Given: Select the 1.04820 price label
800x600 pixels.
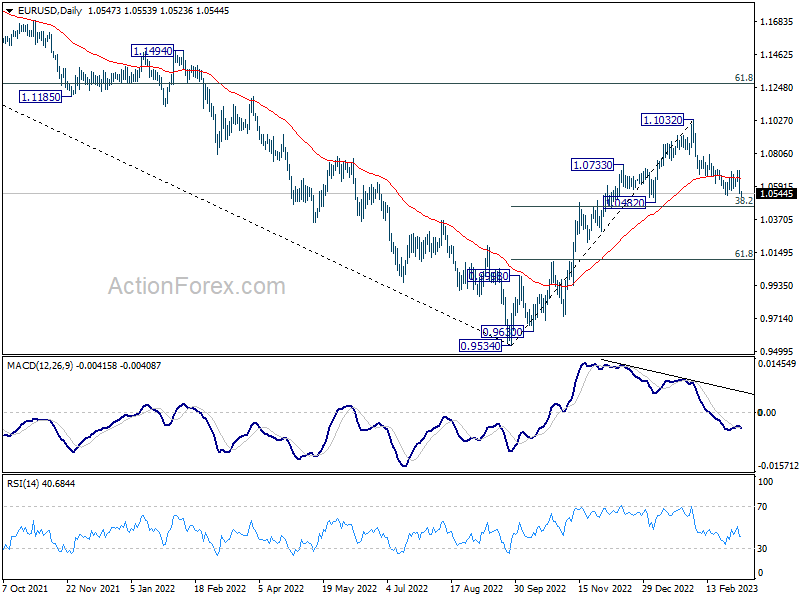Looking at the screenshot, I should [x=624, y=203].
